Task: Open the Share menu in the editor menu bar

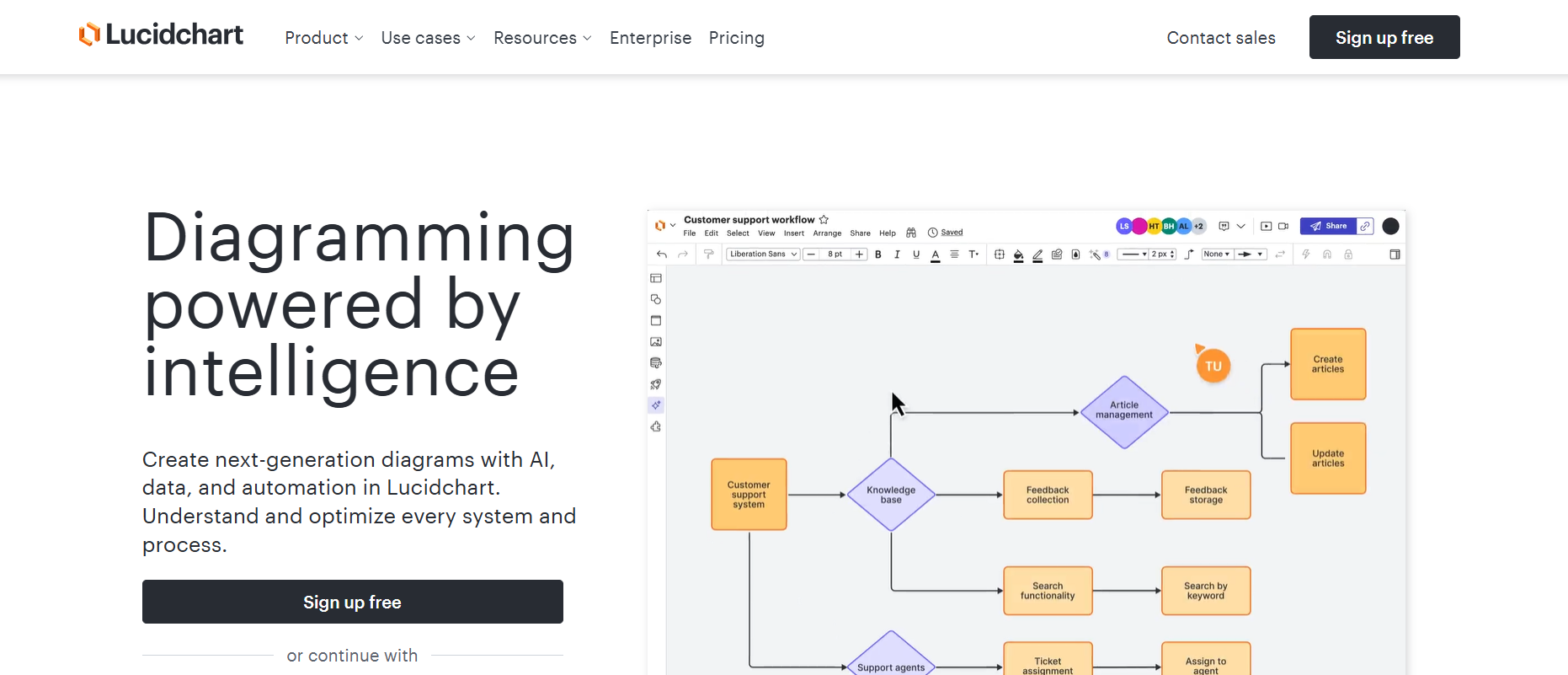Action: [860, 233]
